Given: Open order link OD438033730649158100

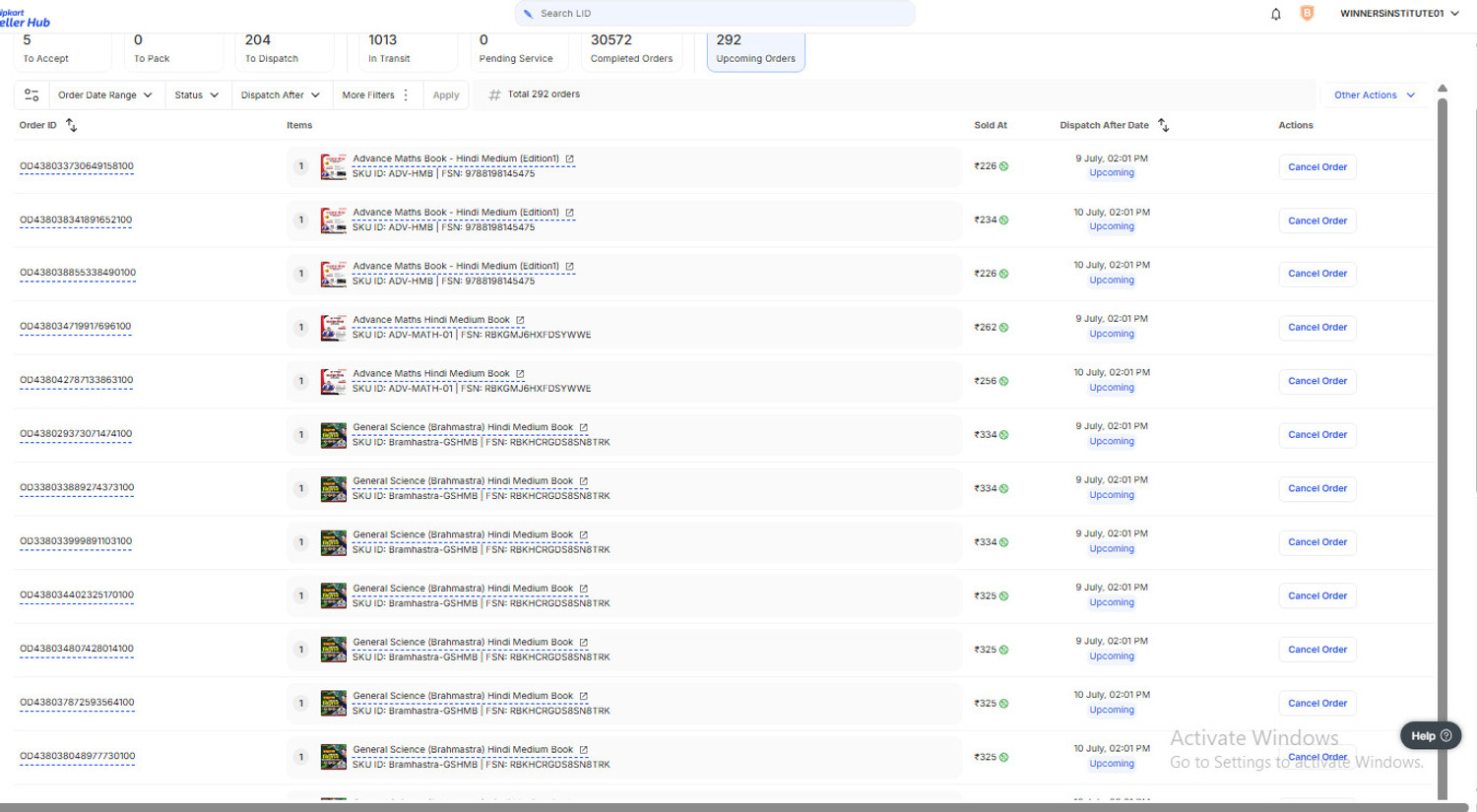Looking at the screenshot, I should 77,166.
